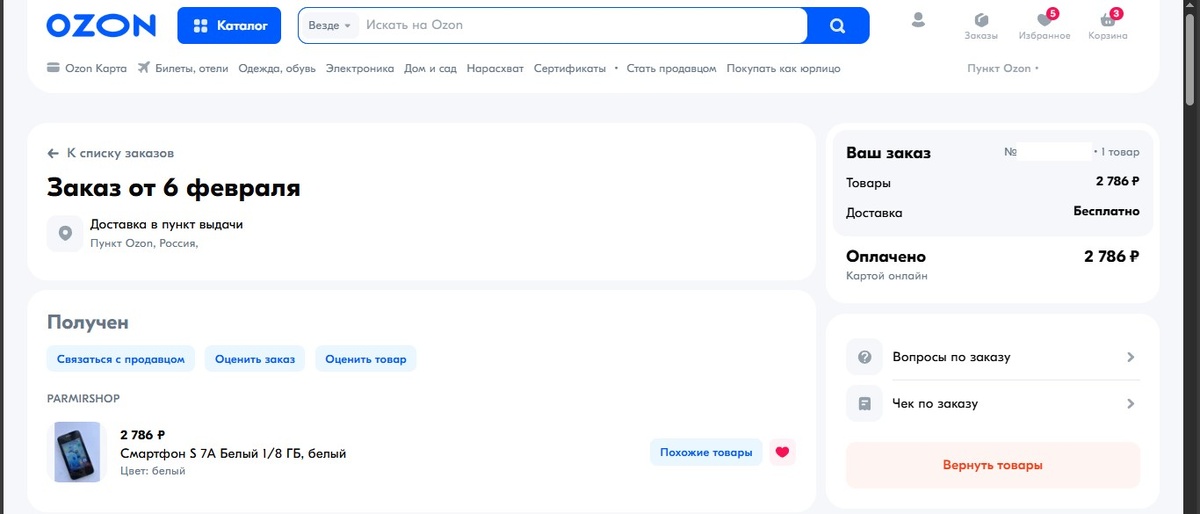Image resolution: width=1200 pixels, height=514 pixels.
Task: Open Сертификаты link
Action: pyautogui.click(x=570, y=69)
